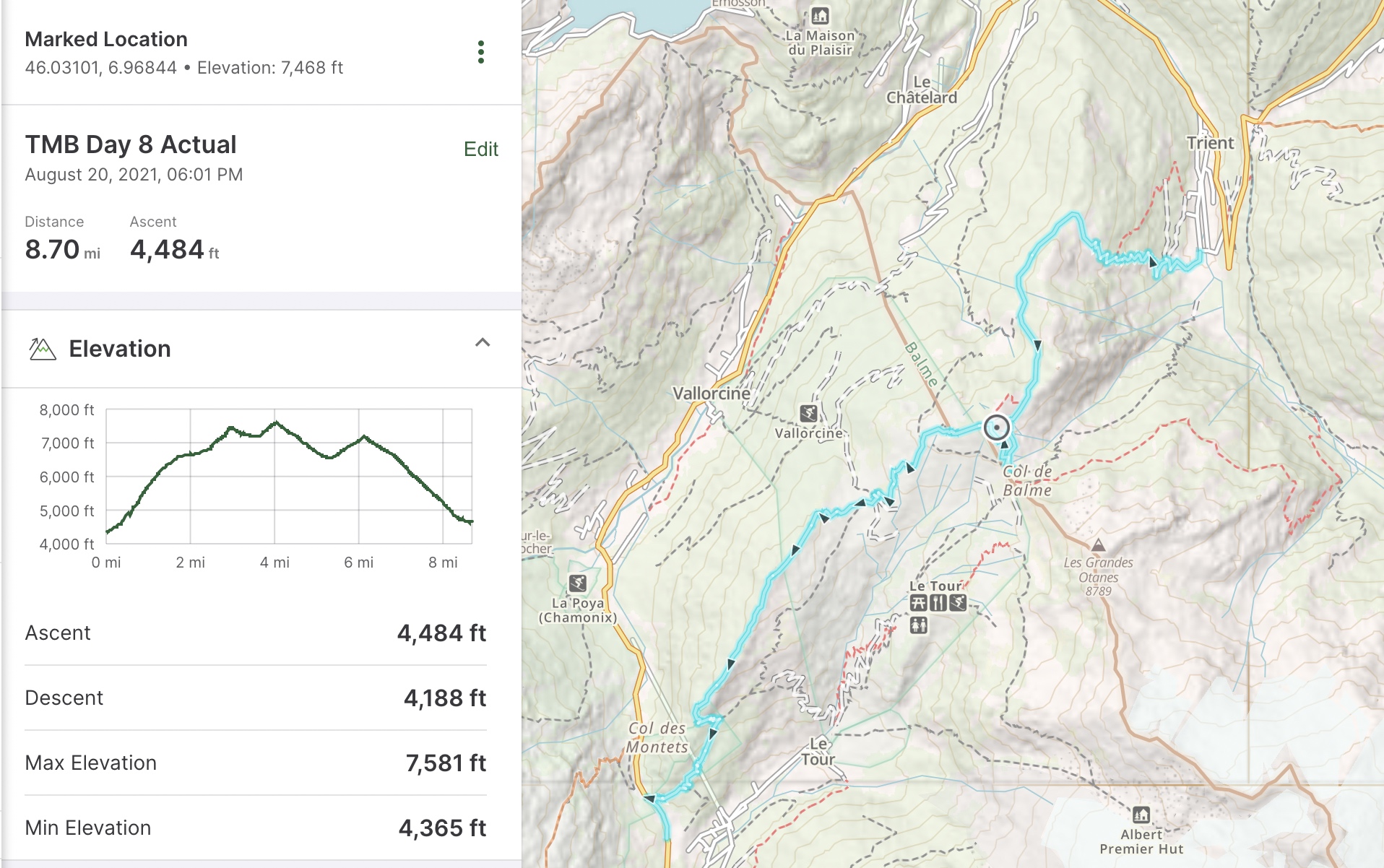Viewport: 1384px width, 868px height.
Task: Click the La Maison du Plaisir hut icon
Action: coord(820,15)
